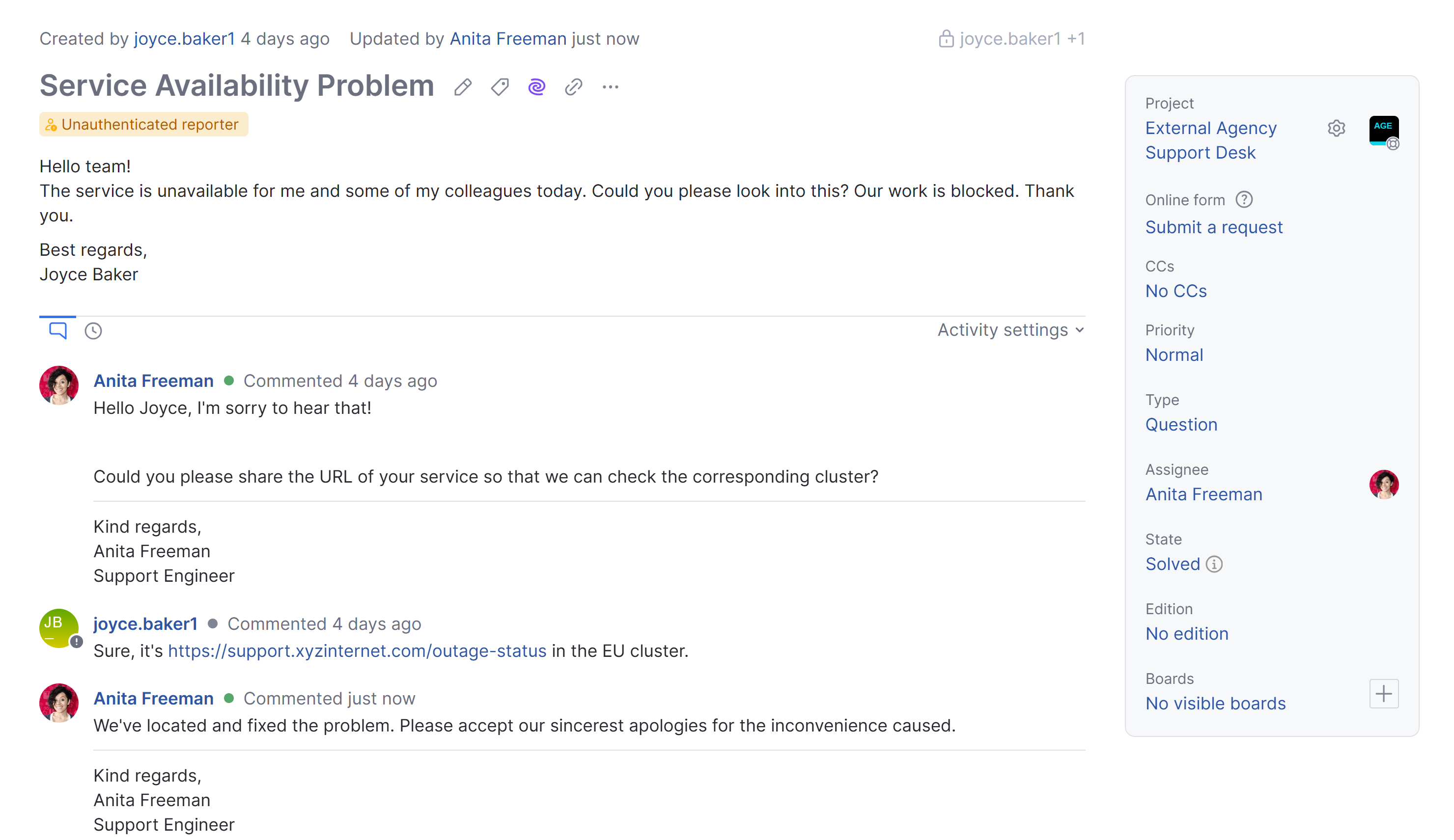Image resolution: width=1454 pixels, height=840 pixels.
Task: View history using the clock icon
Action: pos(93,330)
